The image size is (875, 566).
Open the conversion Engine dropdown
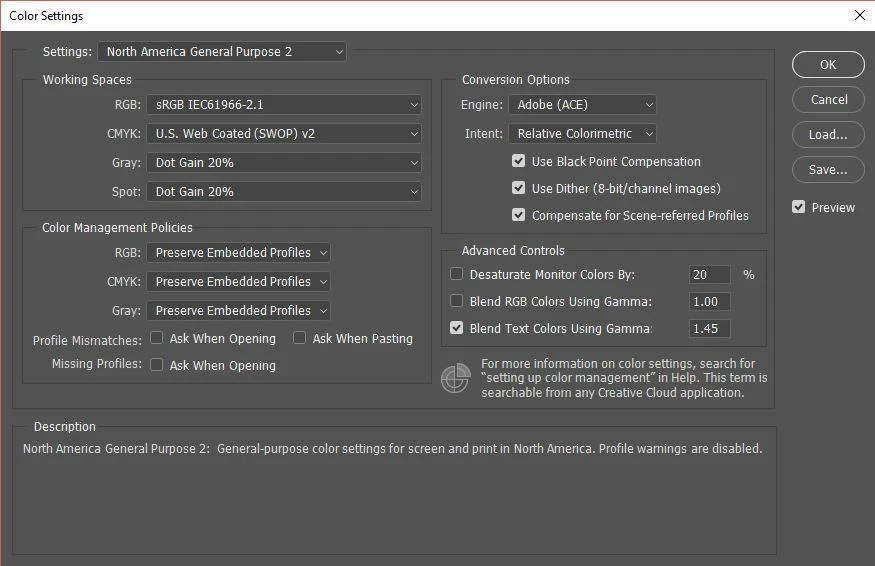tap(582, 104)
